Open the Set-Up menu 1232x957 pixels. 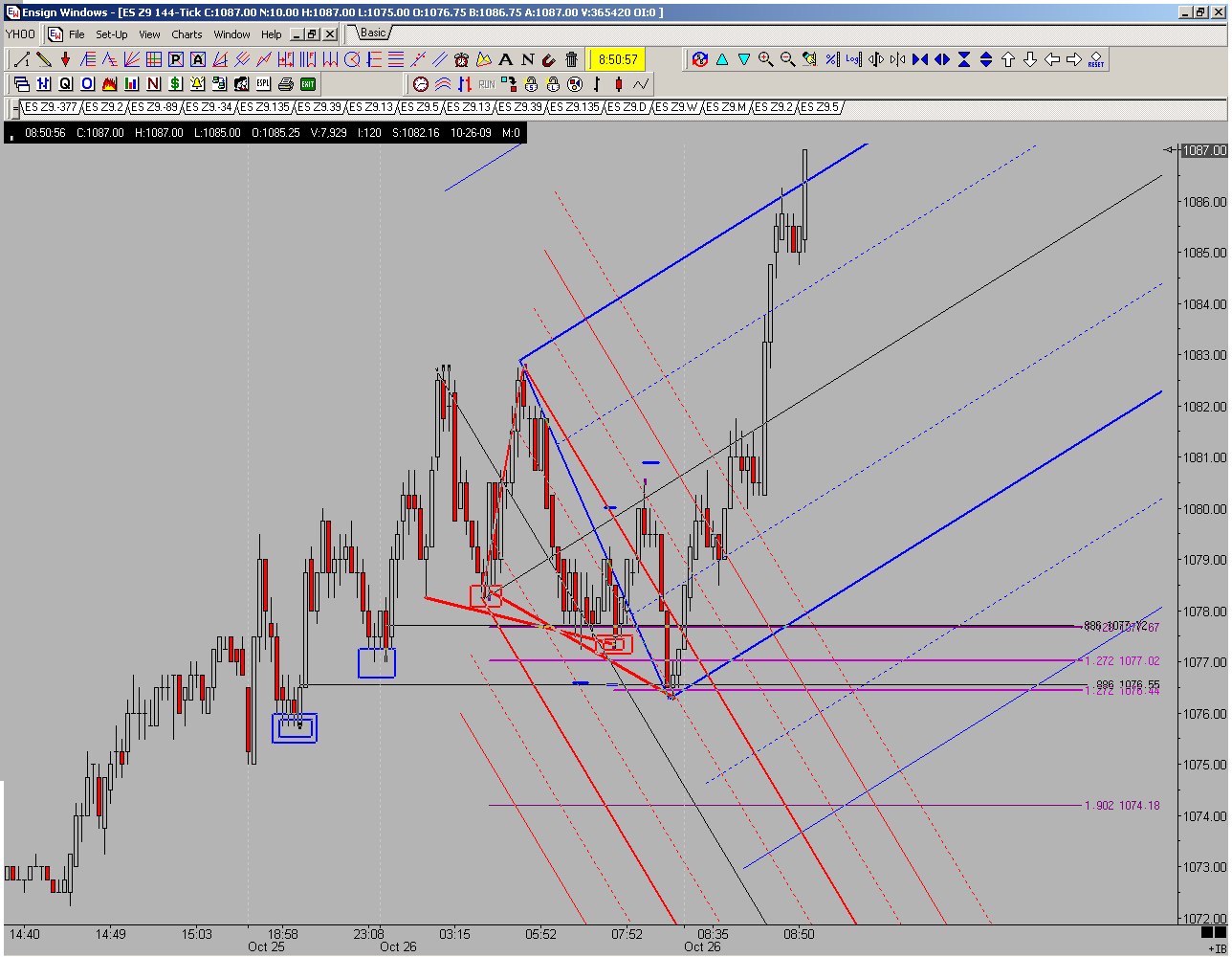click(112, 34)
